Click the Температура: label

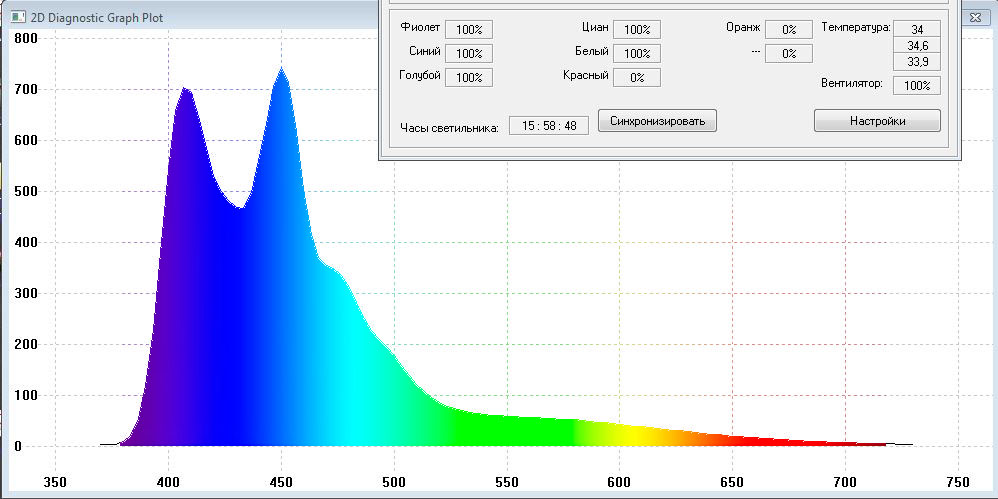tap(855, 27)
